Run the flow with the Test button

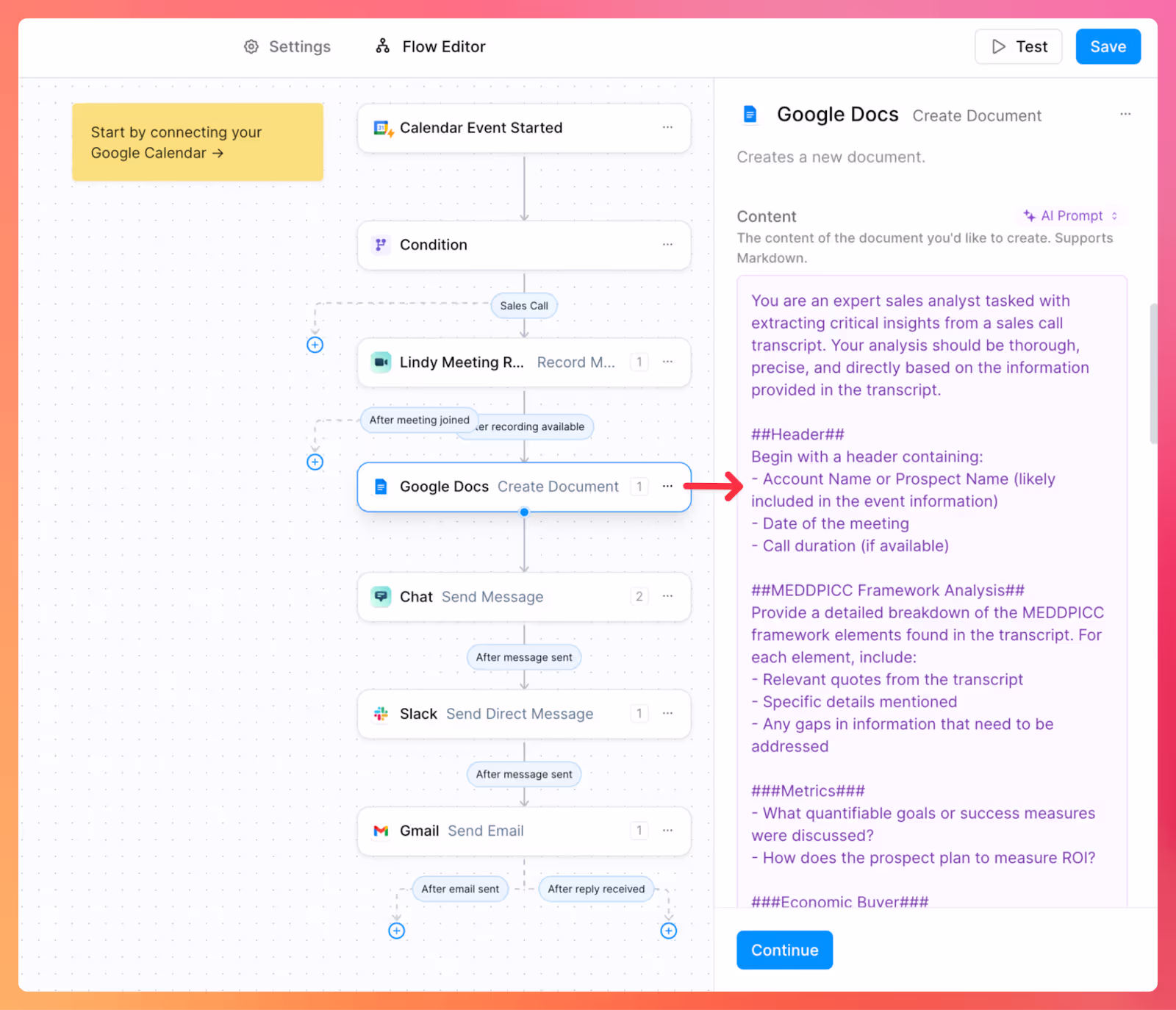click(x=1018, y=46)
